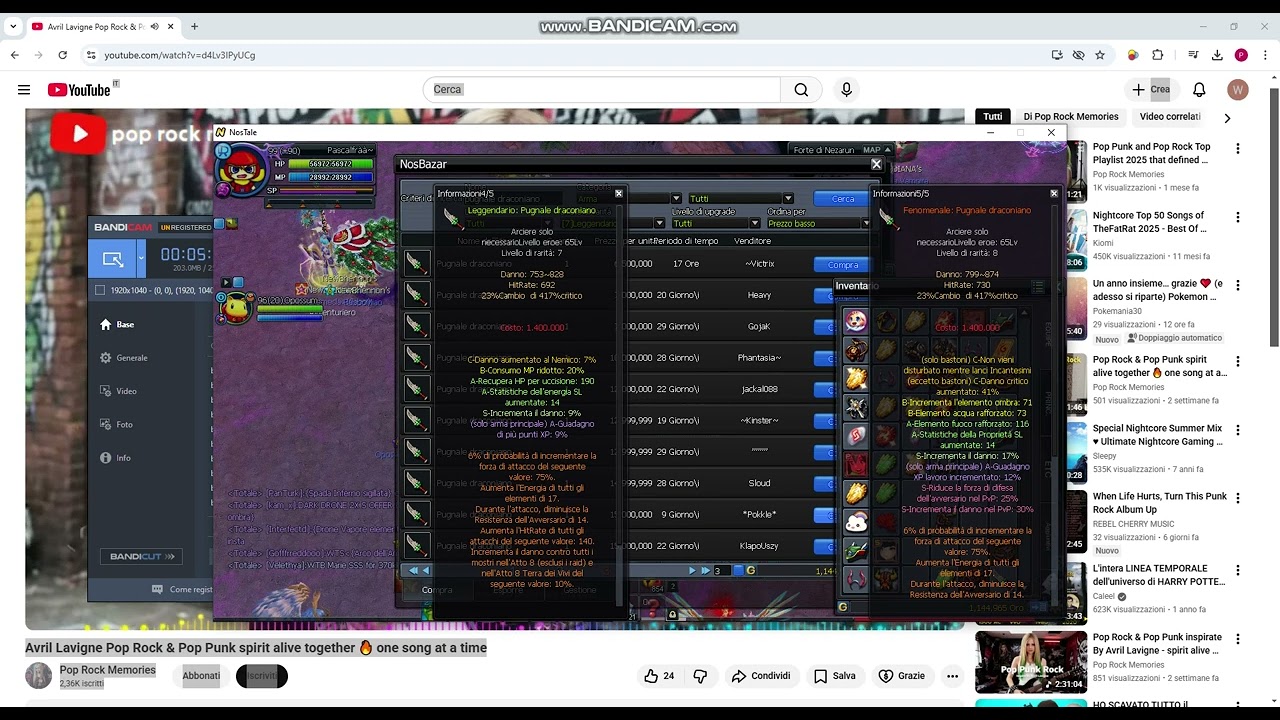The height and width of the screenshot is (720, 1280).
Task: Open more actions below the video
Action: point(952,676)
